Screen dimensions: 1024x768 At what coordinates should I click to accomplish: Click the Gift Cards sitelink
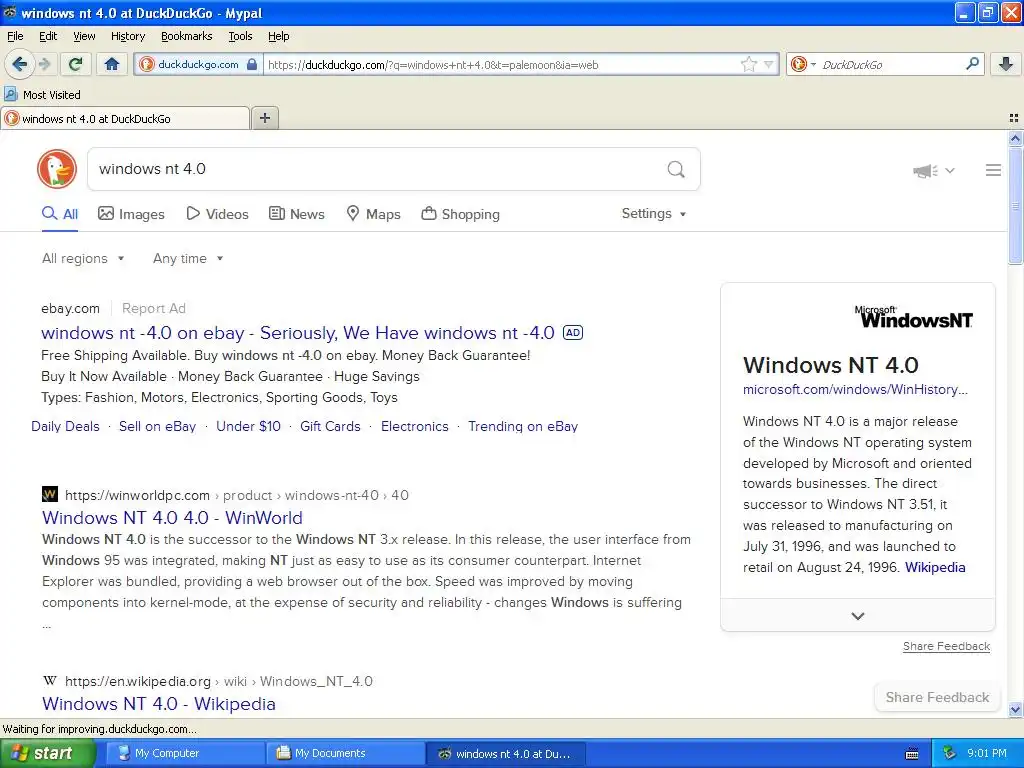point(330,426)
